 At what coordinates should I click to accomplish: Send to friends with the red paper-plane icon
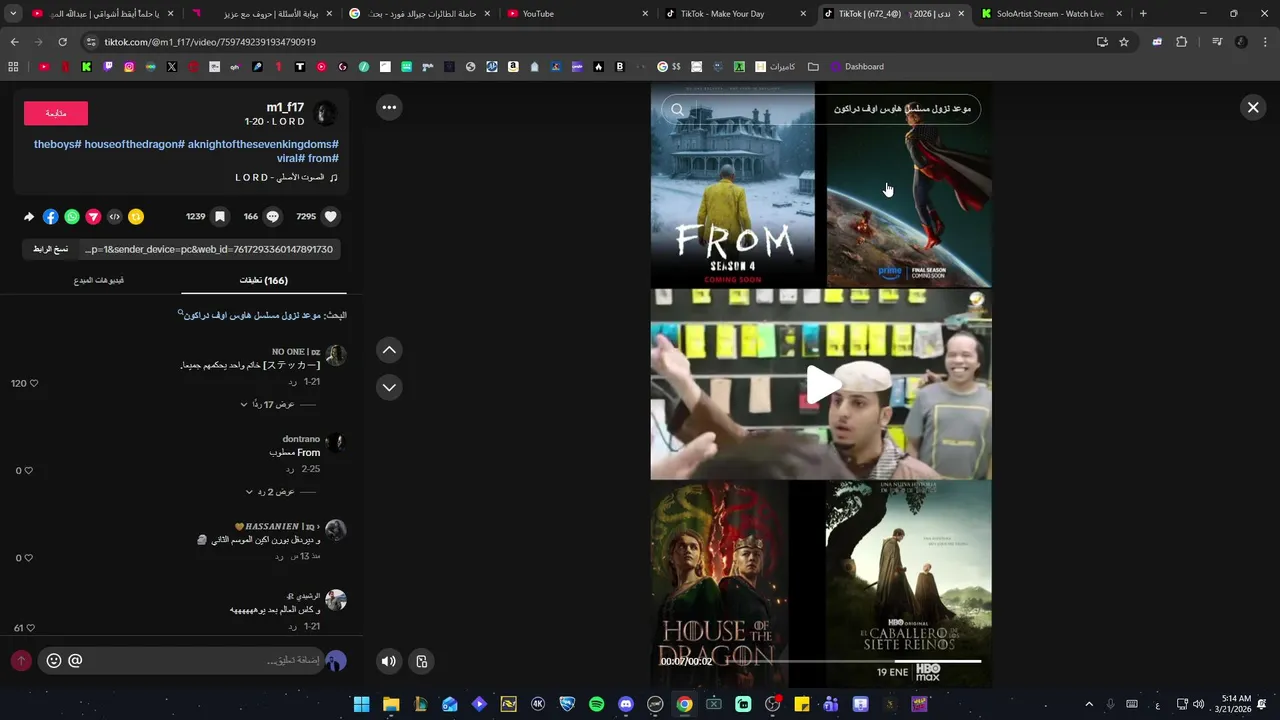click(x=93, y=216)
